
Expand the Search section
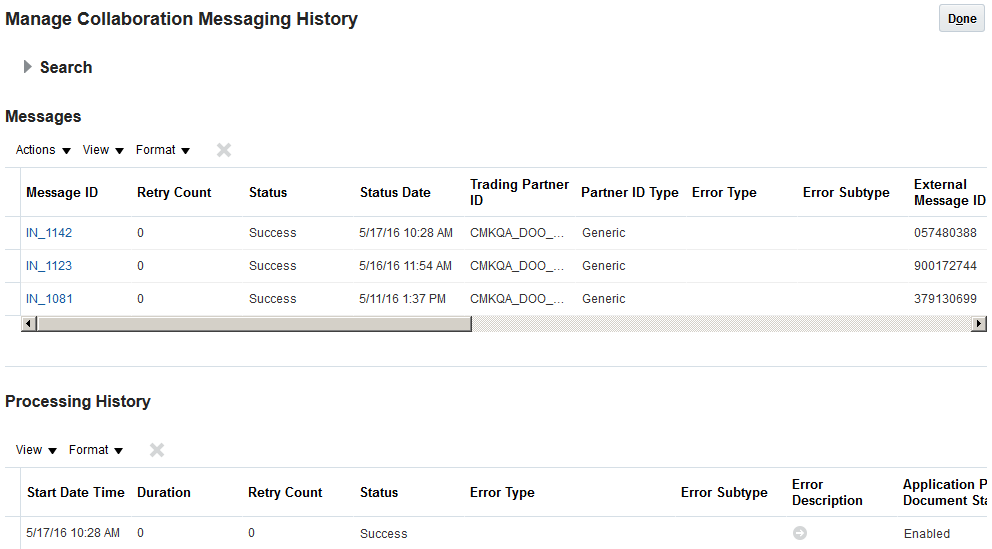pyautogui.click(x=28, y=67)
